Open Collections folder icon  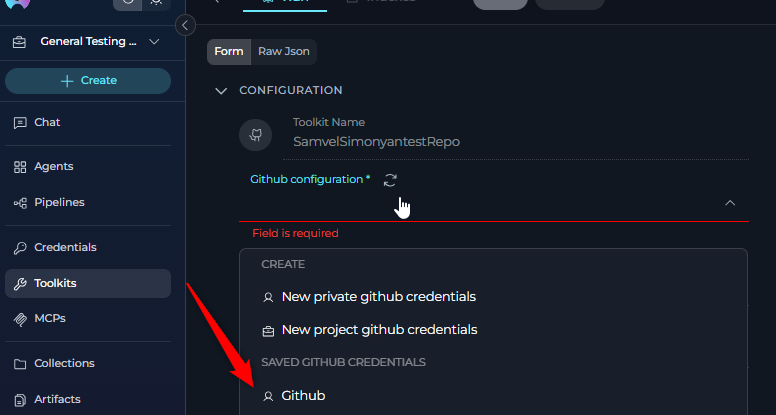[20, 363]
